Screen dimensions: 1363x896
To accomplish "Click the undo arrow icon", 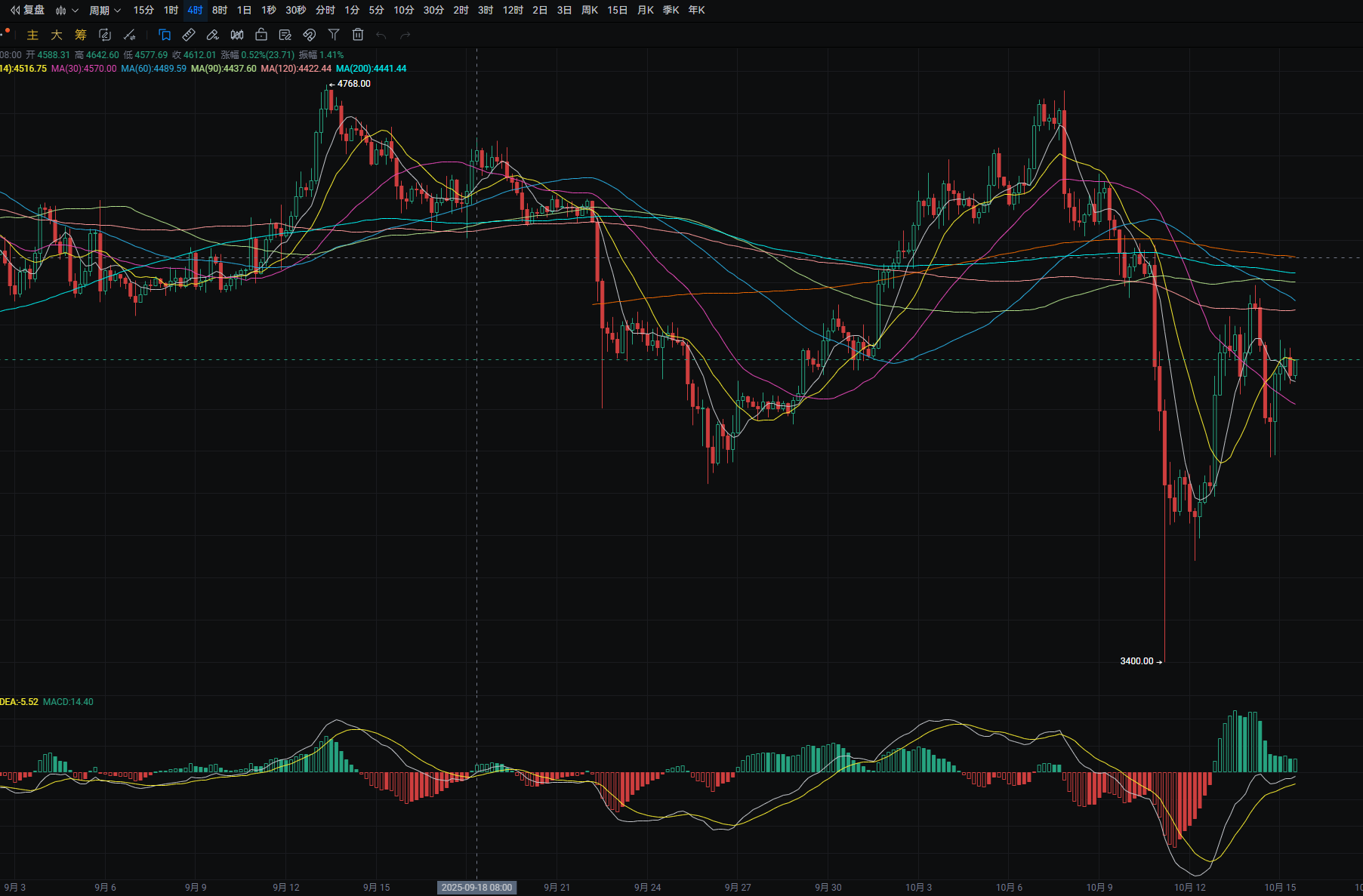I will click(x=381, y=35).
